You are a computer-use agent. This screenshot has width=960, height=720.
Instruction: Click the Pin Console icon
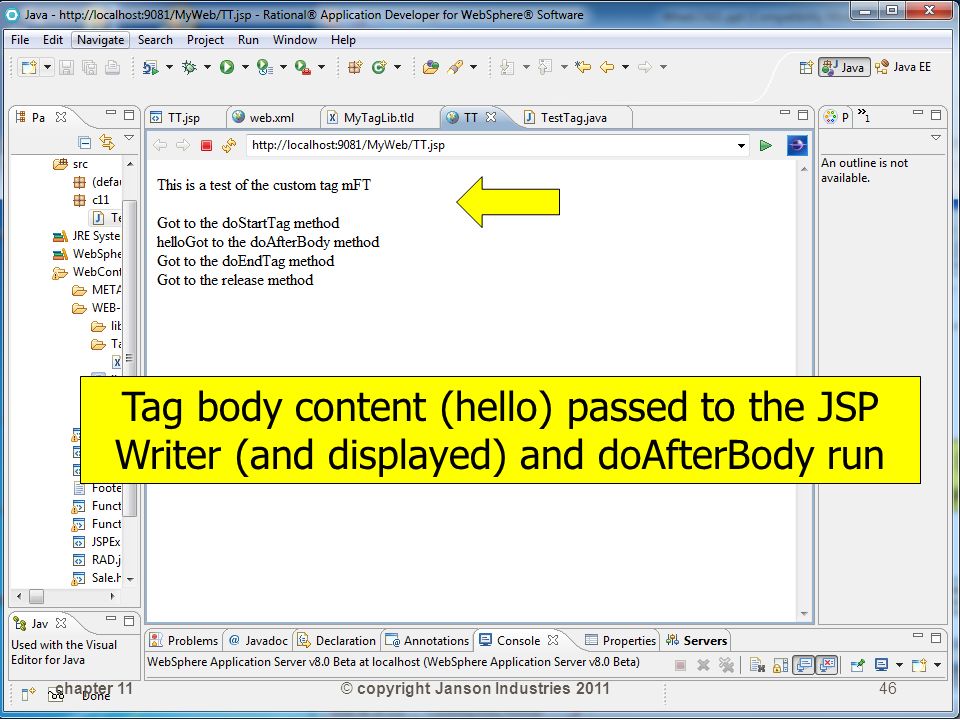857,665
